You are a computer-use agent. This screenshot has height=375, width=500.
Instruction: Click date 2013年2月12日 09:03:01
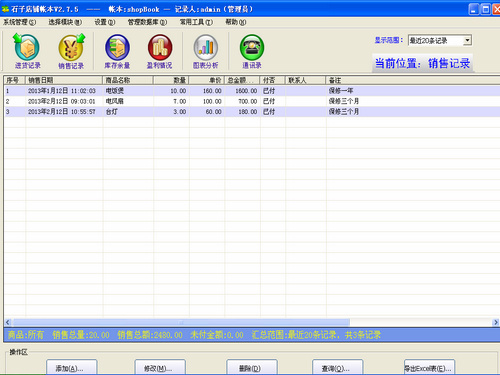coord(62,101)
